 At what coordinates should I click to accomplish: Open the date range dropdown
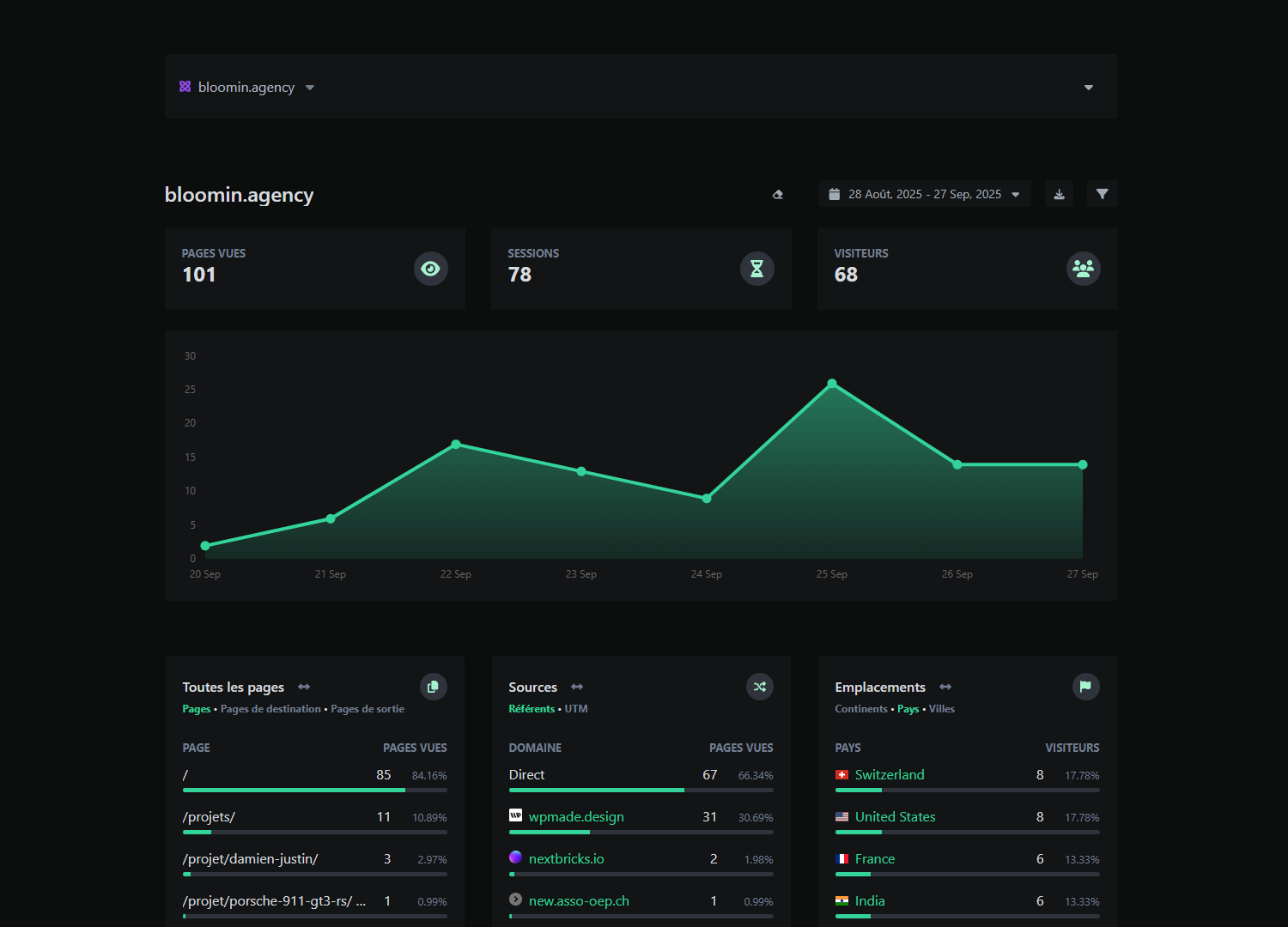[924, 194]
